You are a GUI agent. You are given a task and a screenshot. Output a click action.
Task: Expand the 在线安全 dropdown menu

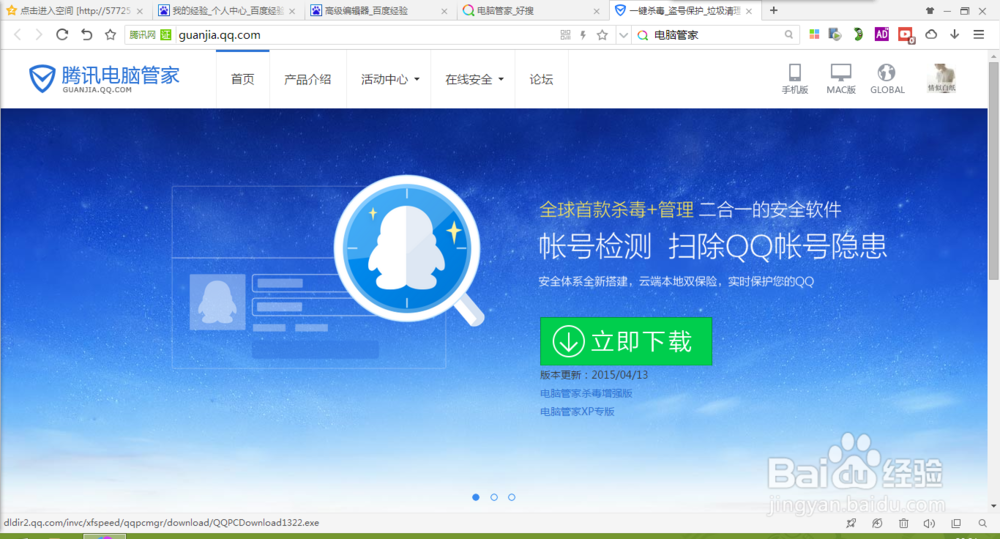pyautogui.click(x=474, y=79)
